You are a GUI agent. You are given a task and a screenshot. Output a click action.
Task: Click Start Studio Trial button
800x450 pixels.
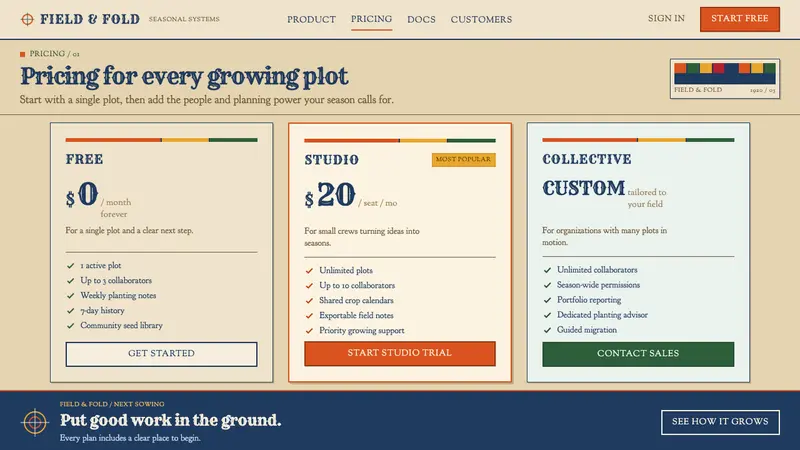(399, 353)
